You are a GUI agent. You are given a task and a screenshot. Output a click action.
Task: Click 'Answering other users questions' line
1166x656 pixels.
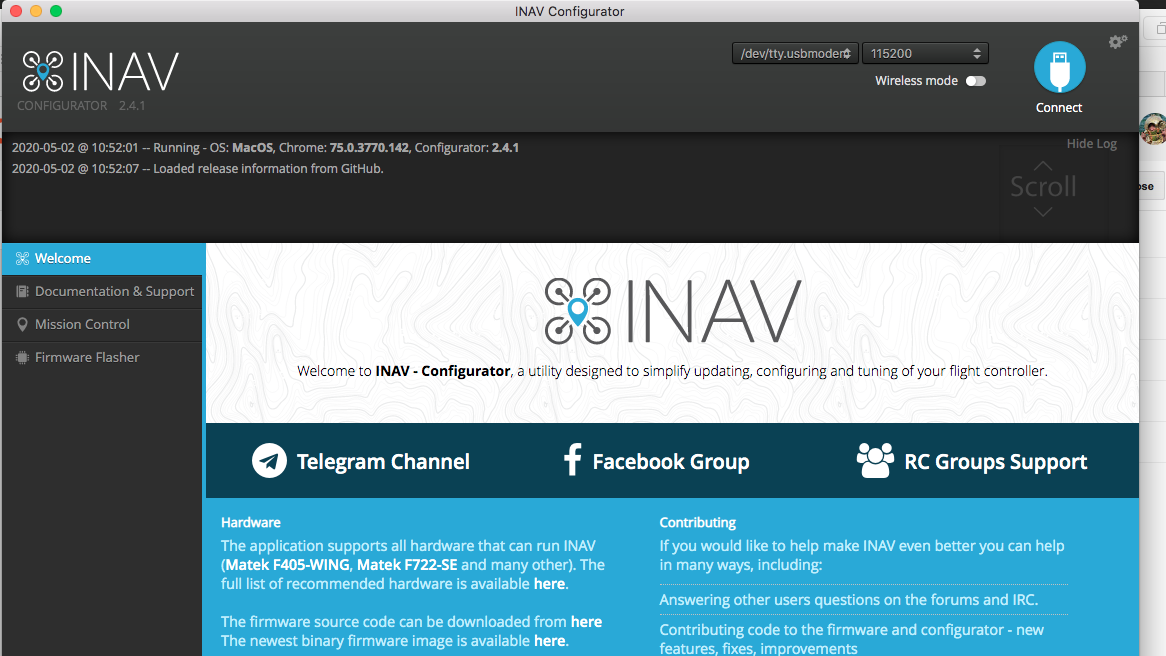848,600
